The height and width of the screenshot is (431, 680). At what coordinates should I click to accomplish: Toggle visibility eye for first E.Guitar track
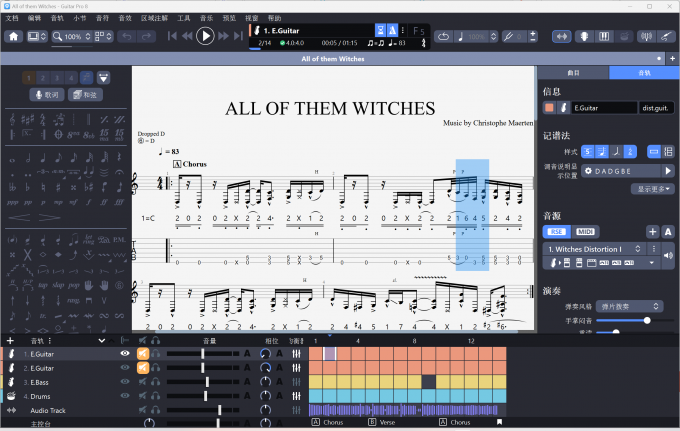[x=125, y=354]
